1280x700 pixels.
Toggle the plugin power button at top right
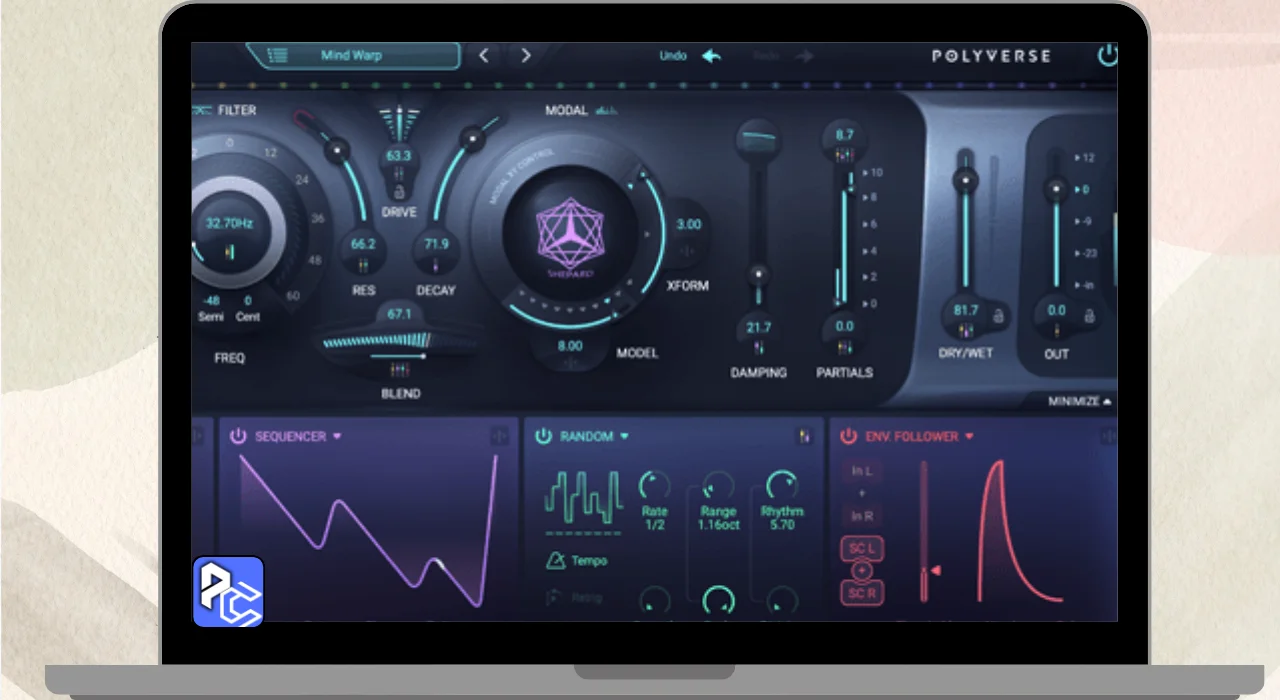pos(1107,56)
